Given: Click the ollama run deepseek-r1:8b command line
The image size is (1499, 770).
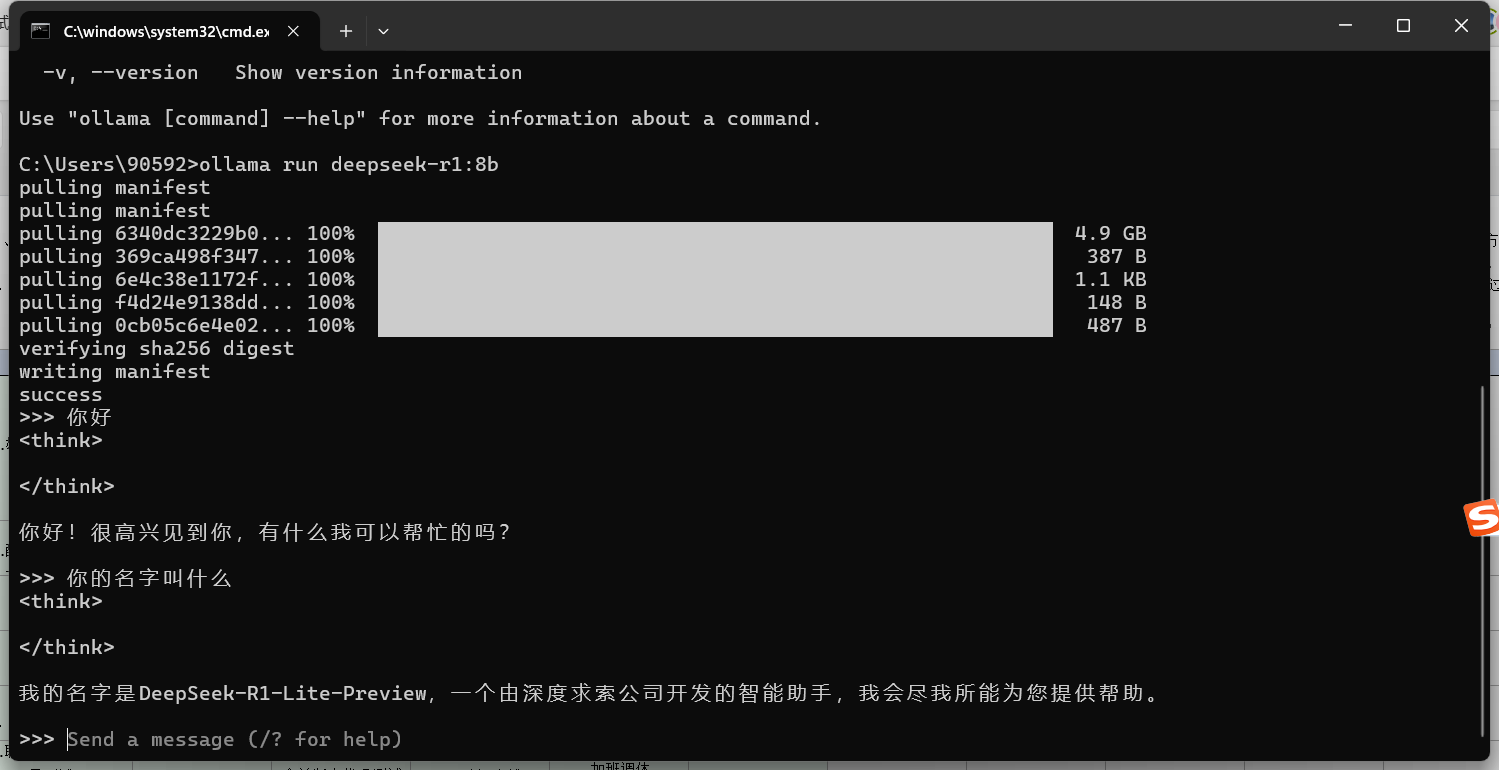Looking at the screenshot, I should [x=259, y=164].
